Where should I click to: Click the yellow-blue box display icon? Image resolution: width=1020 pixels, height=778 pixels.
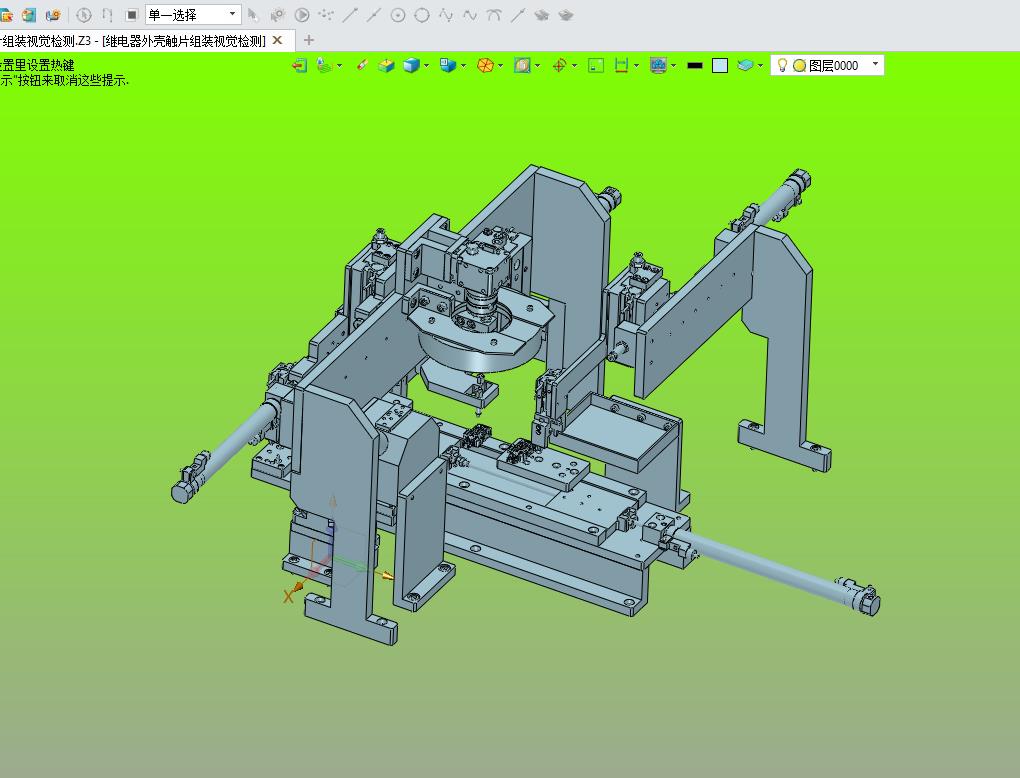click(386, 65)
